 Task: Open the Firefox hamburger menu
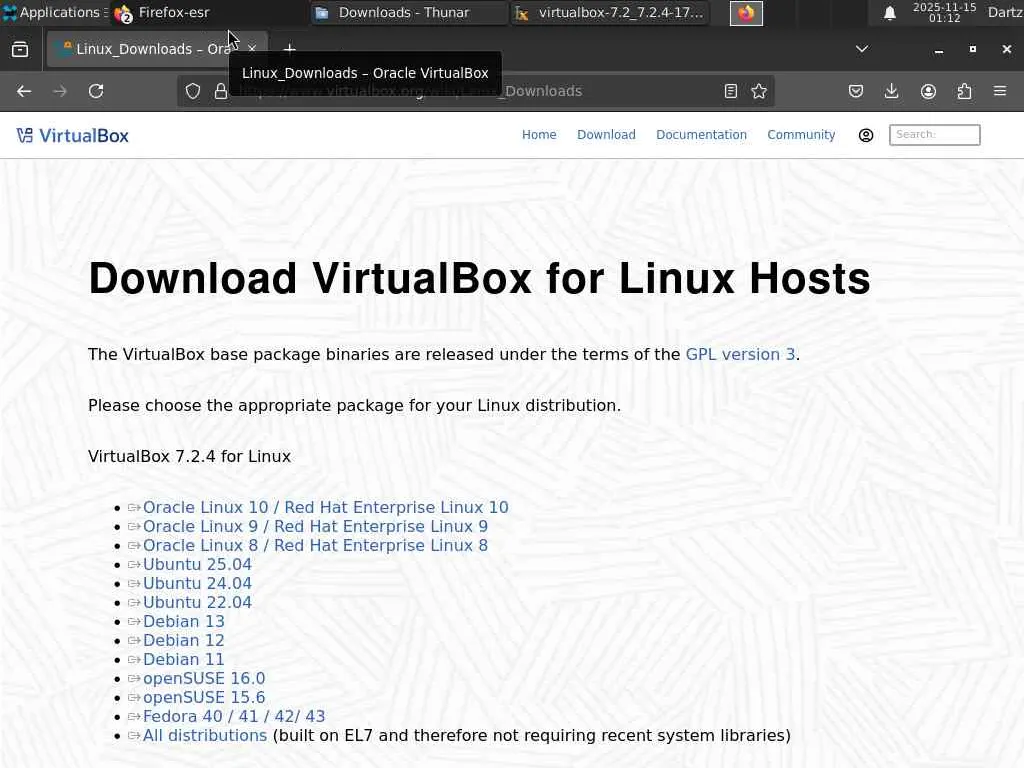1000,91
